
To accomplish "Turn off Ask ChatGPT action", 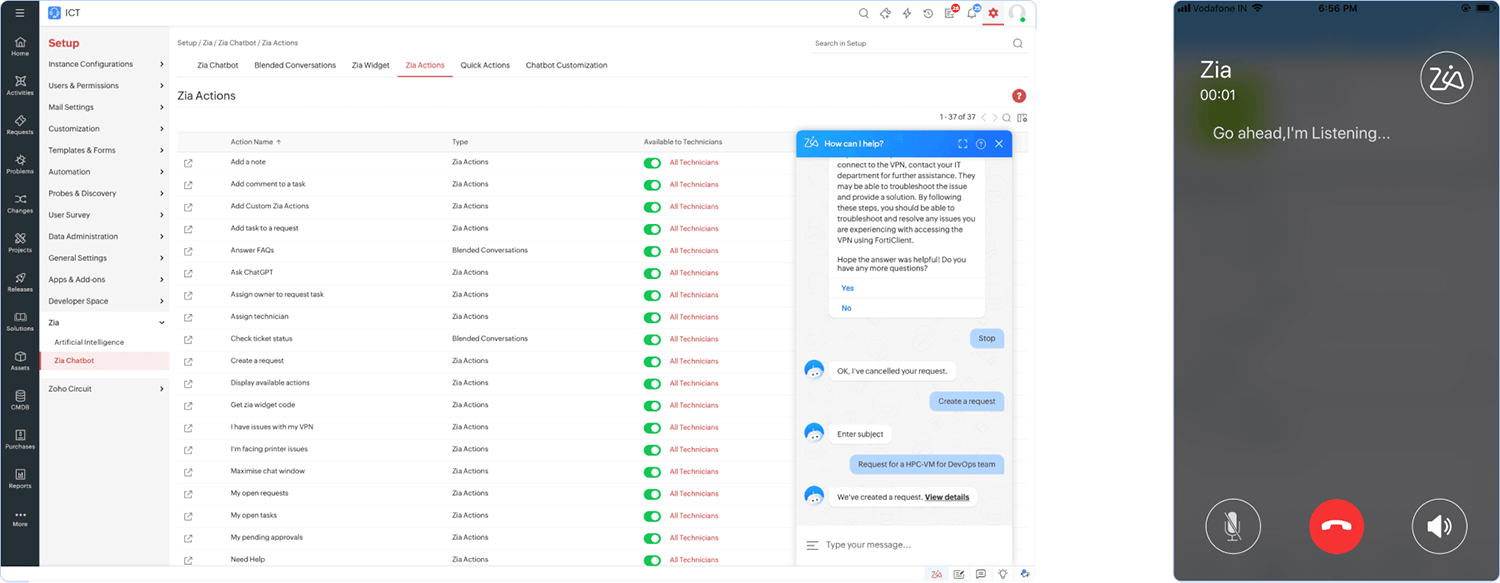I will (652, 273).
